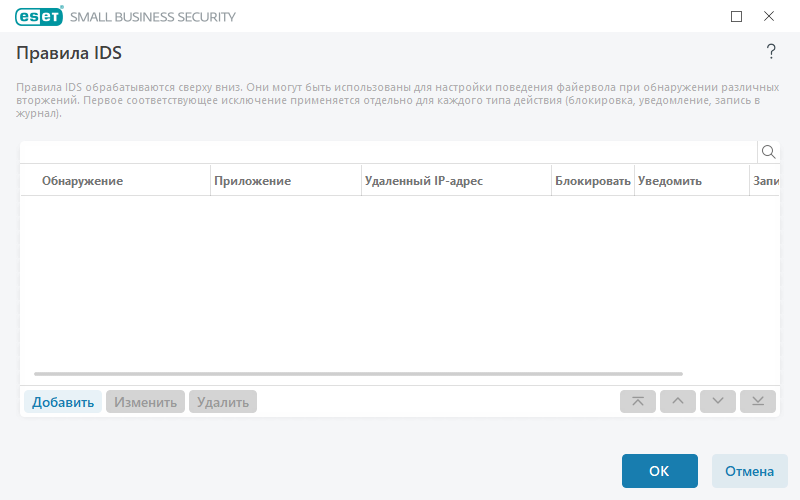Close the IDS rules dialog window
Screen dimensions: 800x500
click(769, 16)
